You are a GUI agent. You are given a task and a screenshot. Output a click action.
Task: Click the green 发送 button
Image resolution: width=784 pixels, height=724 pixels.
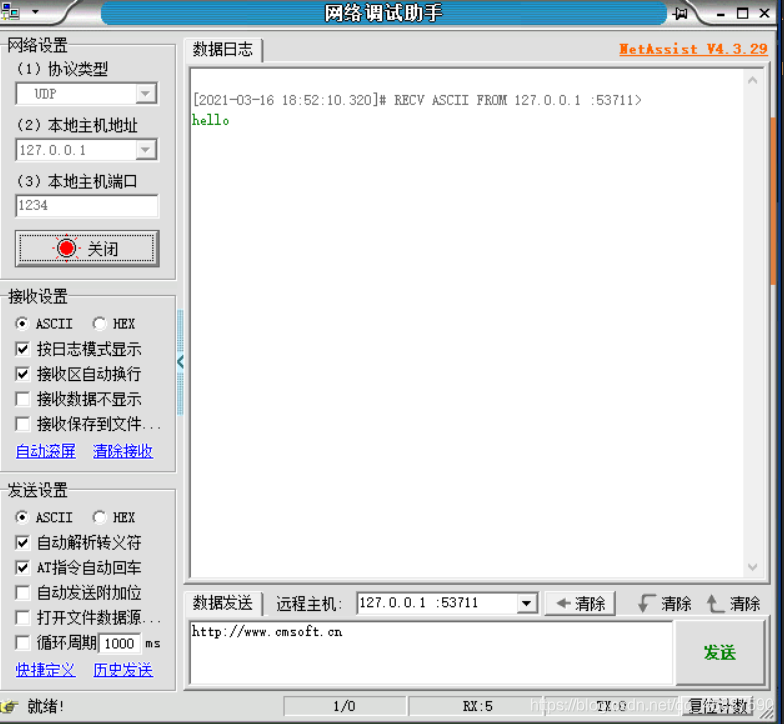coord(720,652)
